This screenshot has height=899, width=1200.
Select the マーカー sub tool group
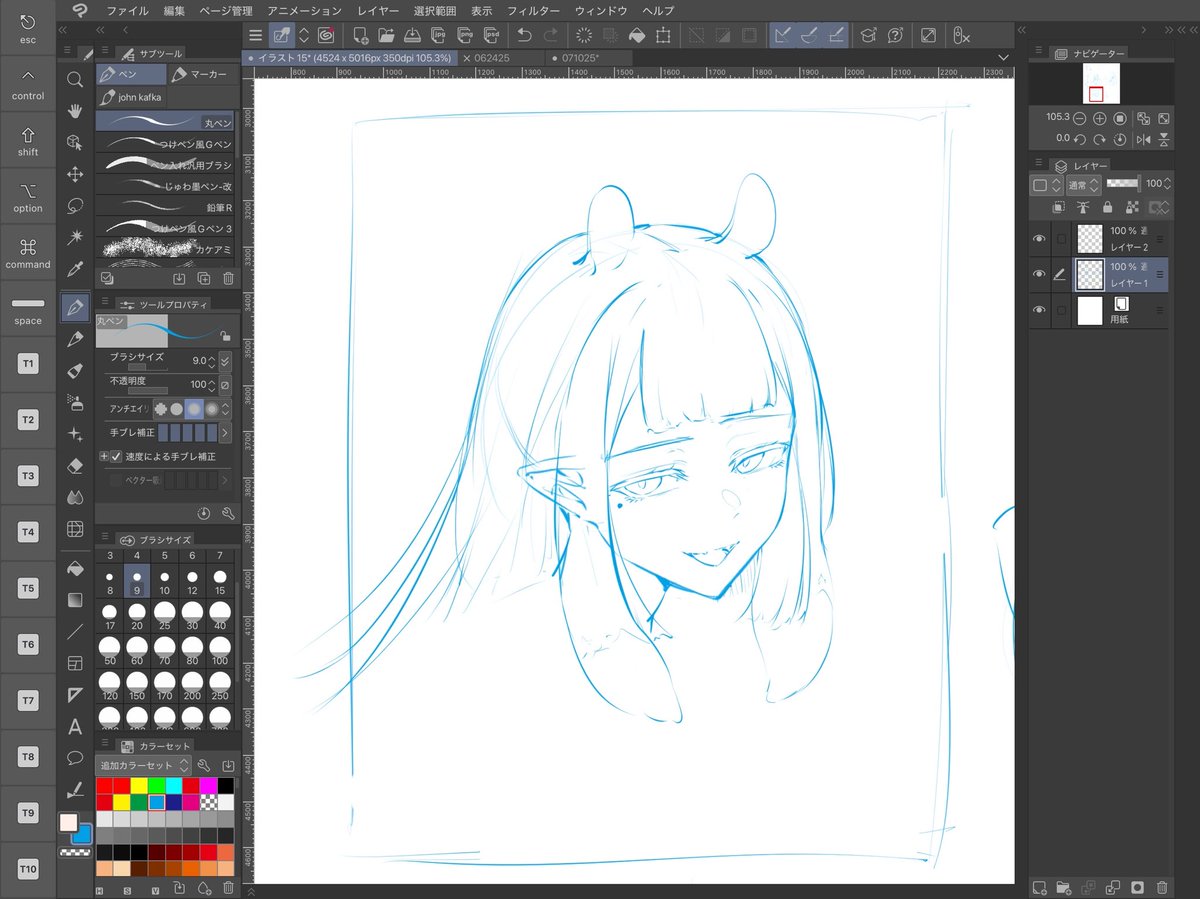[x=201, y=75]
